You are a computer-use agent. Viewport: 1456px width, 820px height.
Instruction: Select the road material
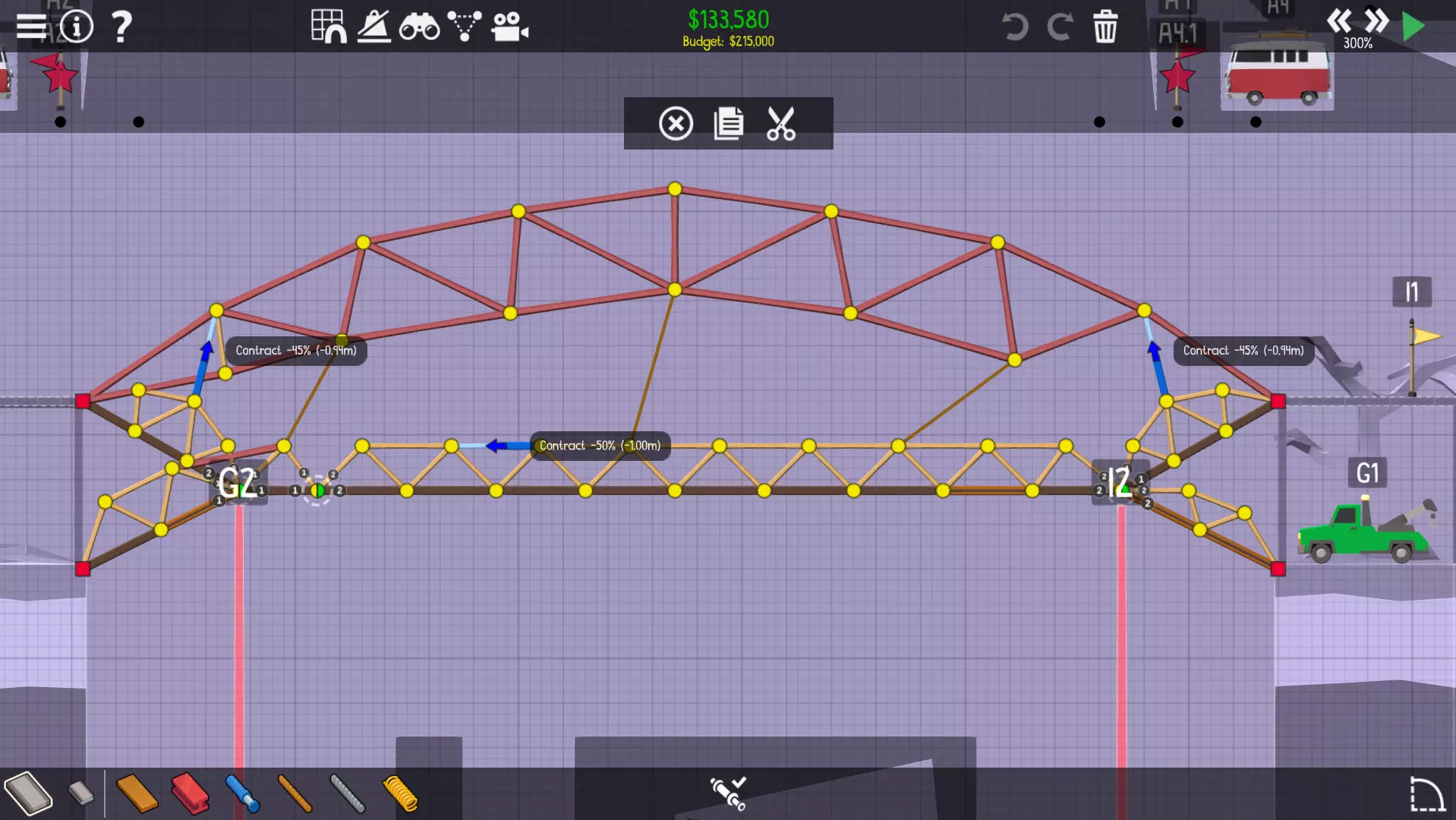coord(28,793)
